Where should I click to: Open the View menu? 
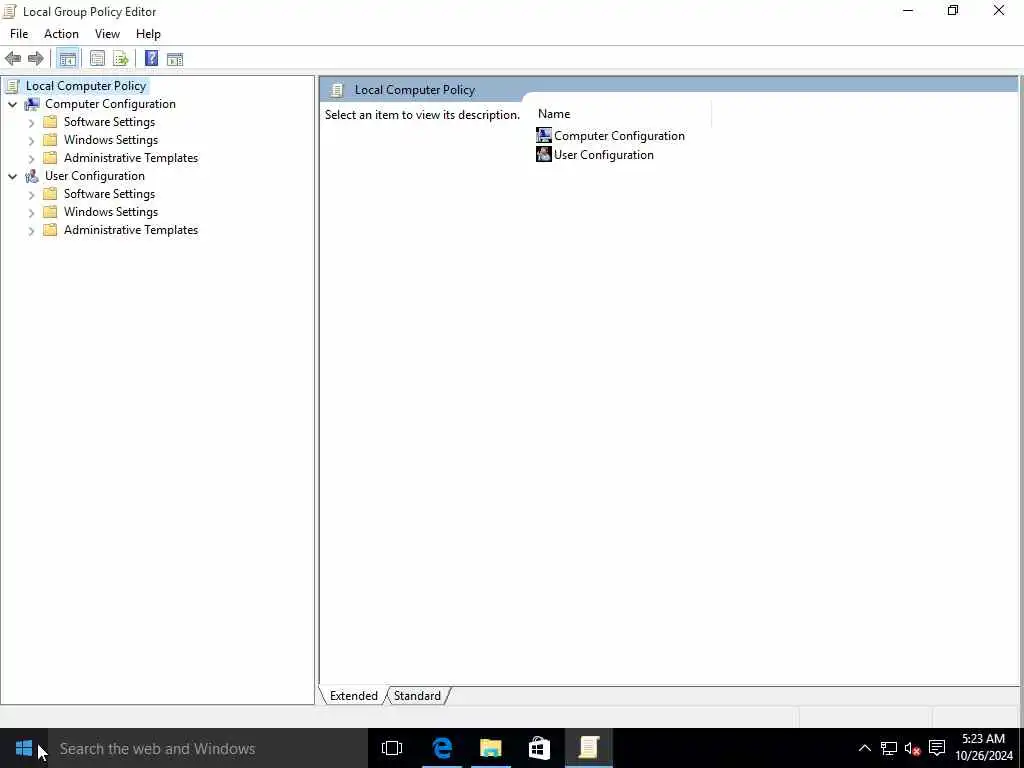[107, 34]
